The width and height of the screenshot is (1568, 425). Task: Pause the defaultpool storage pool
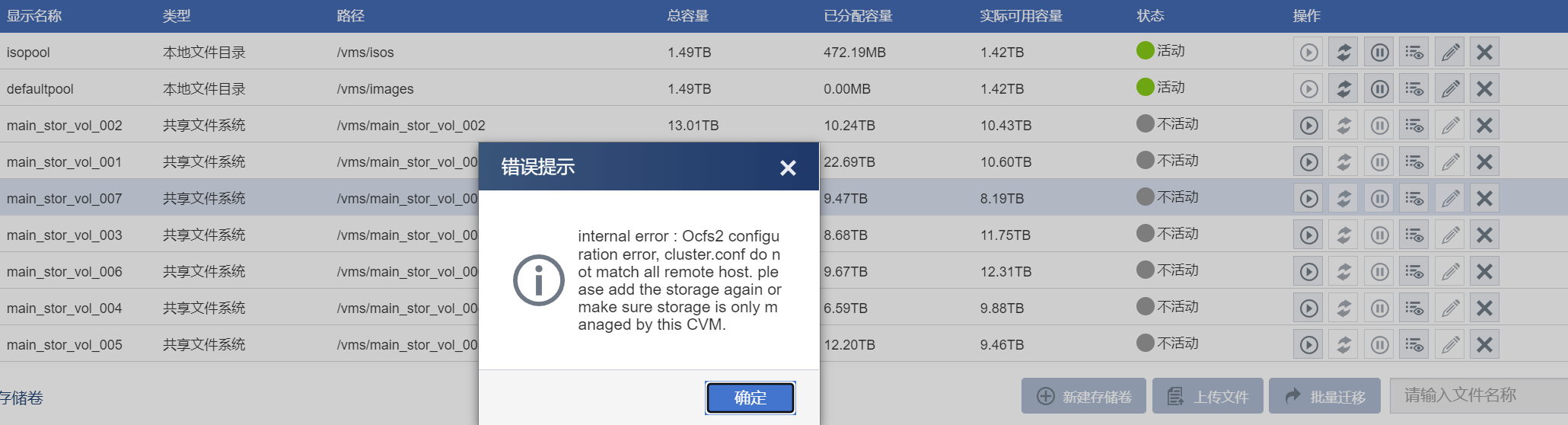click(x=1379, y=89)
